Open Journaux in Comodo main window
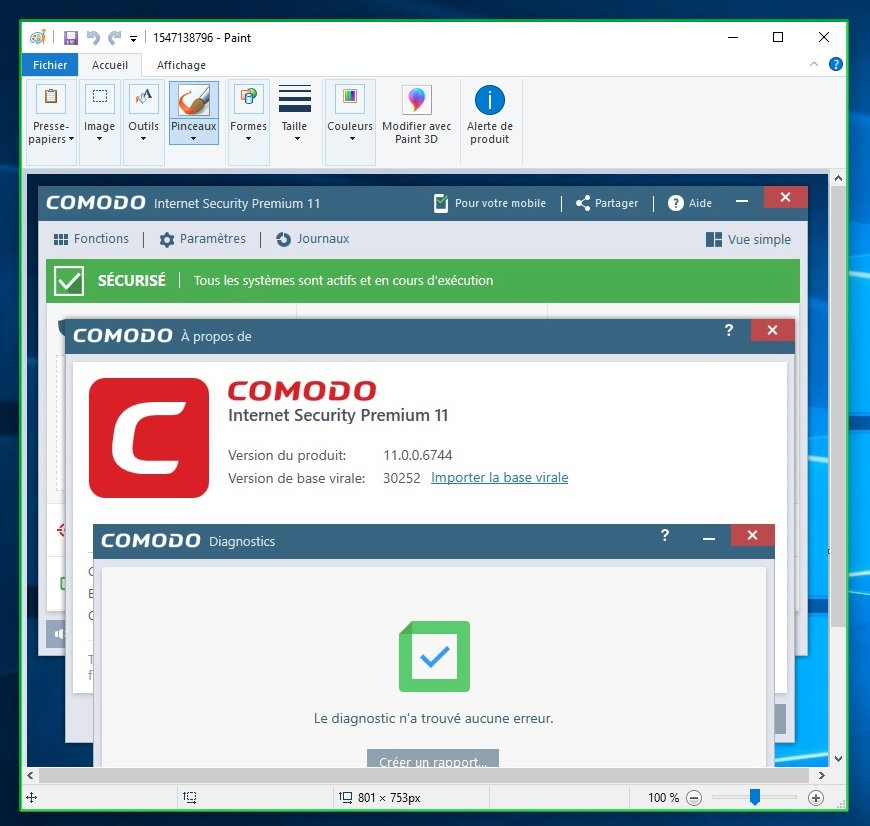870x826 pixels. (312, 239)
